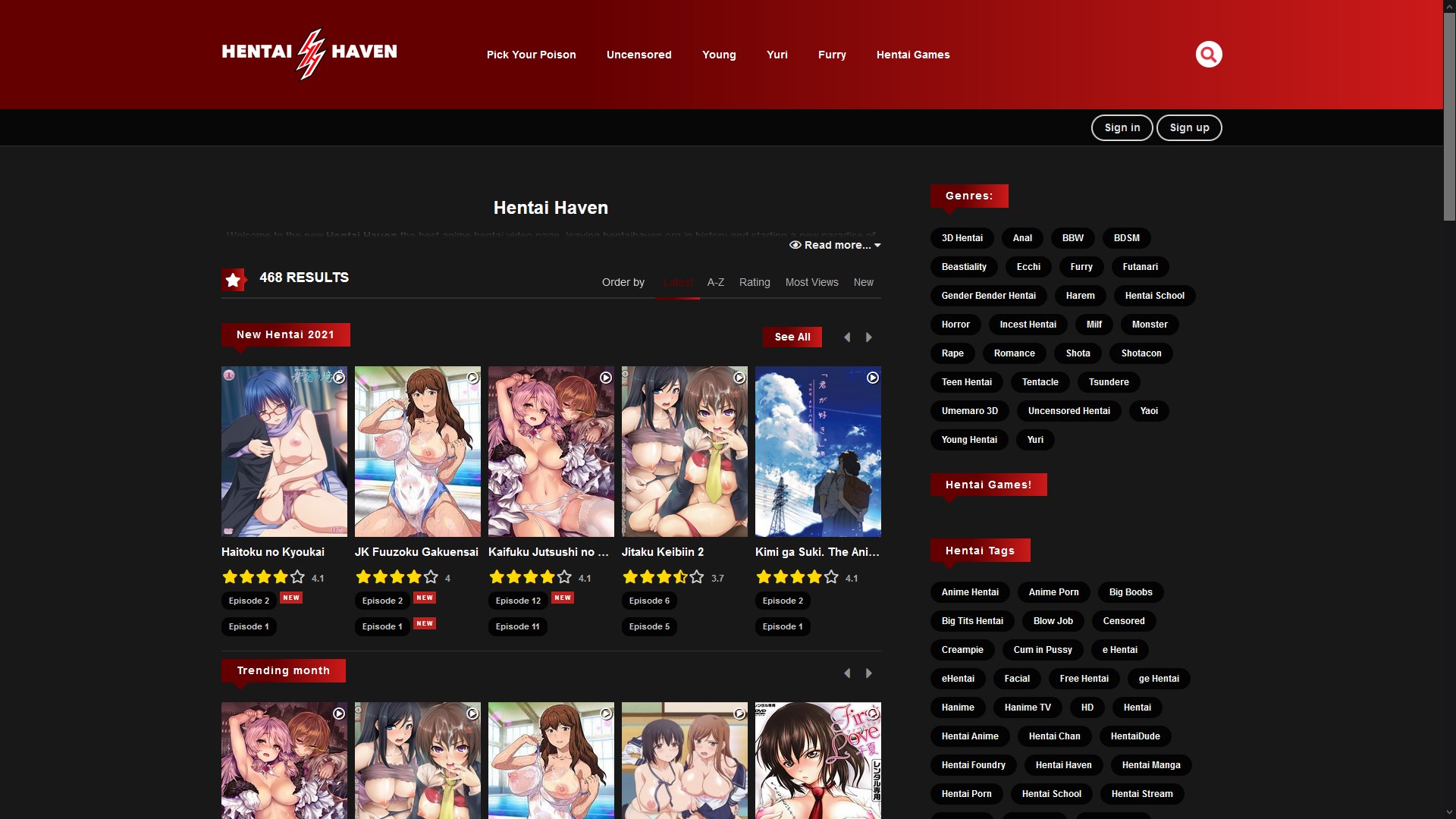Select the 3D Hentai genre tag
The width and height of the screenshot is (1456, 819).
point(962,238)
